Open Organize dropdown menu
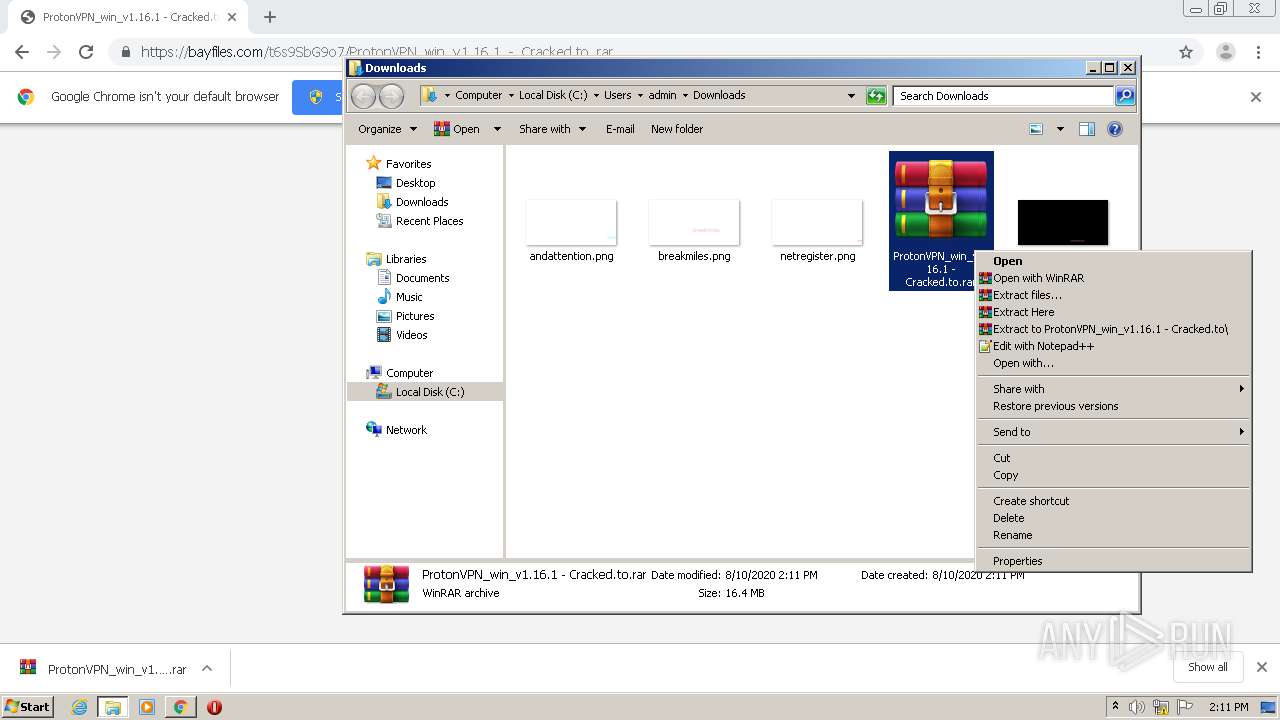Image resolution: width=1280 pixels, height=720 pixels. point(387,129)
